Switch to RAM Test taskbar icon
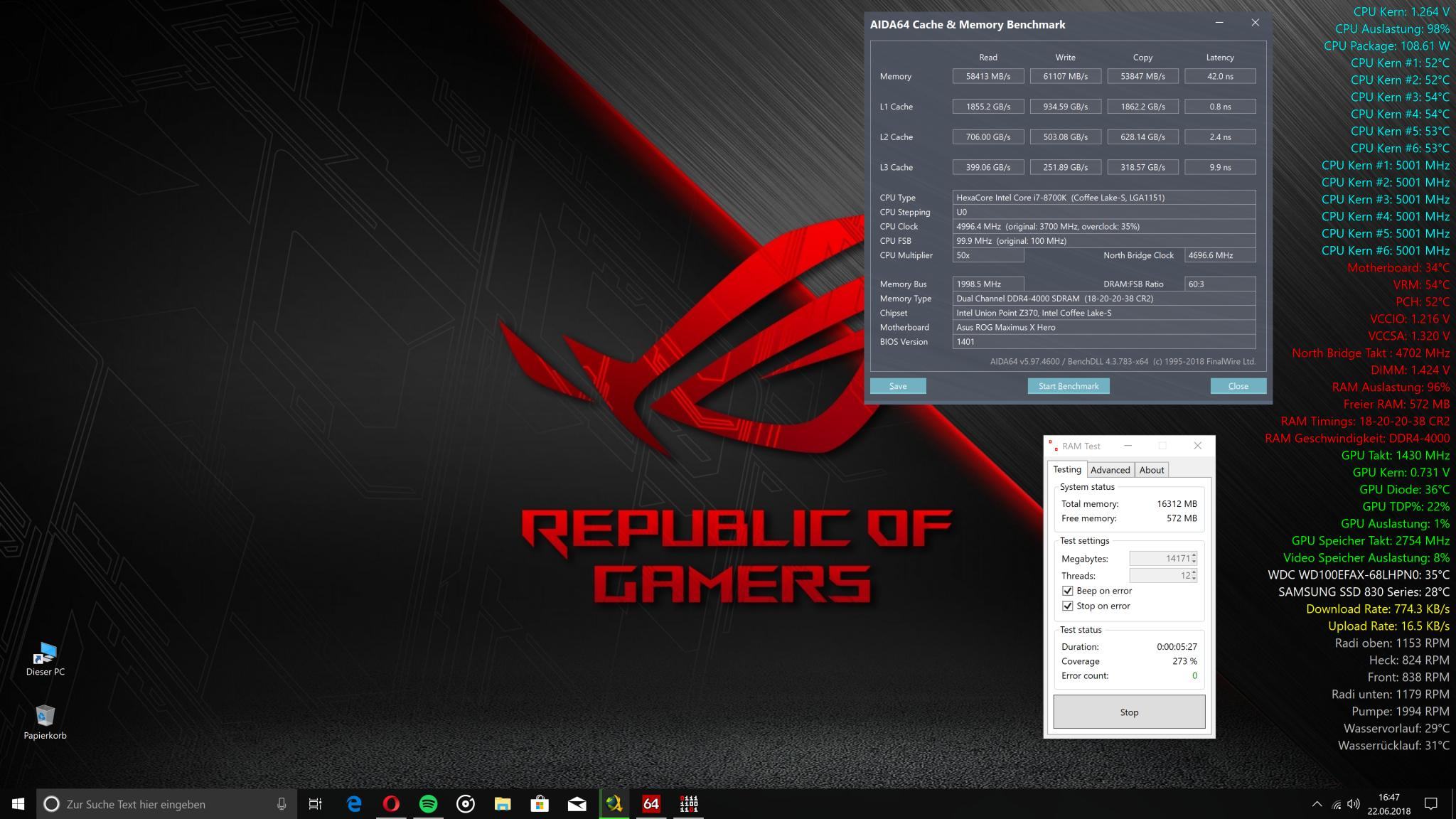The image size is (1456, 819). 688,804
